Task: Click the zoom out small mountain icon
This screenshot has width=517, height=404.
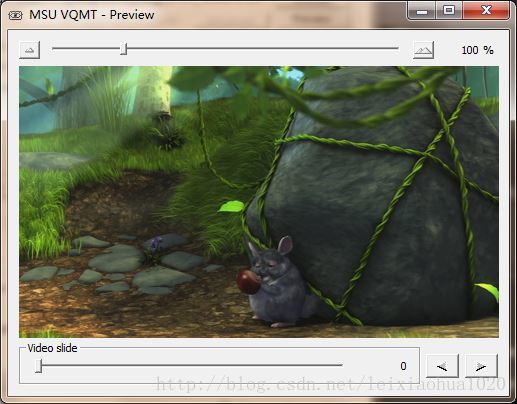Action: pos(30,50)
